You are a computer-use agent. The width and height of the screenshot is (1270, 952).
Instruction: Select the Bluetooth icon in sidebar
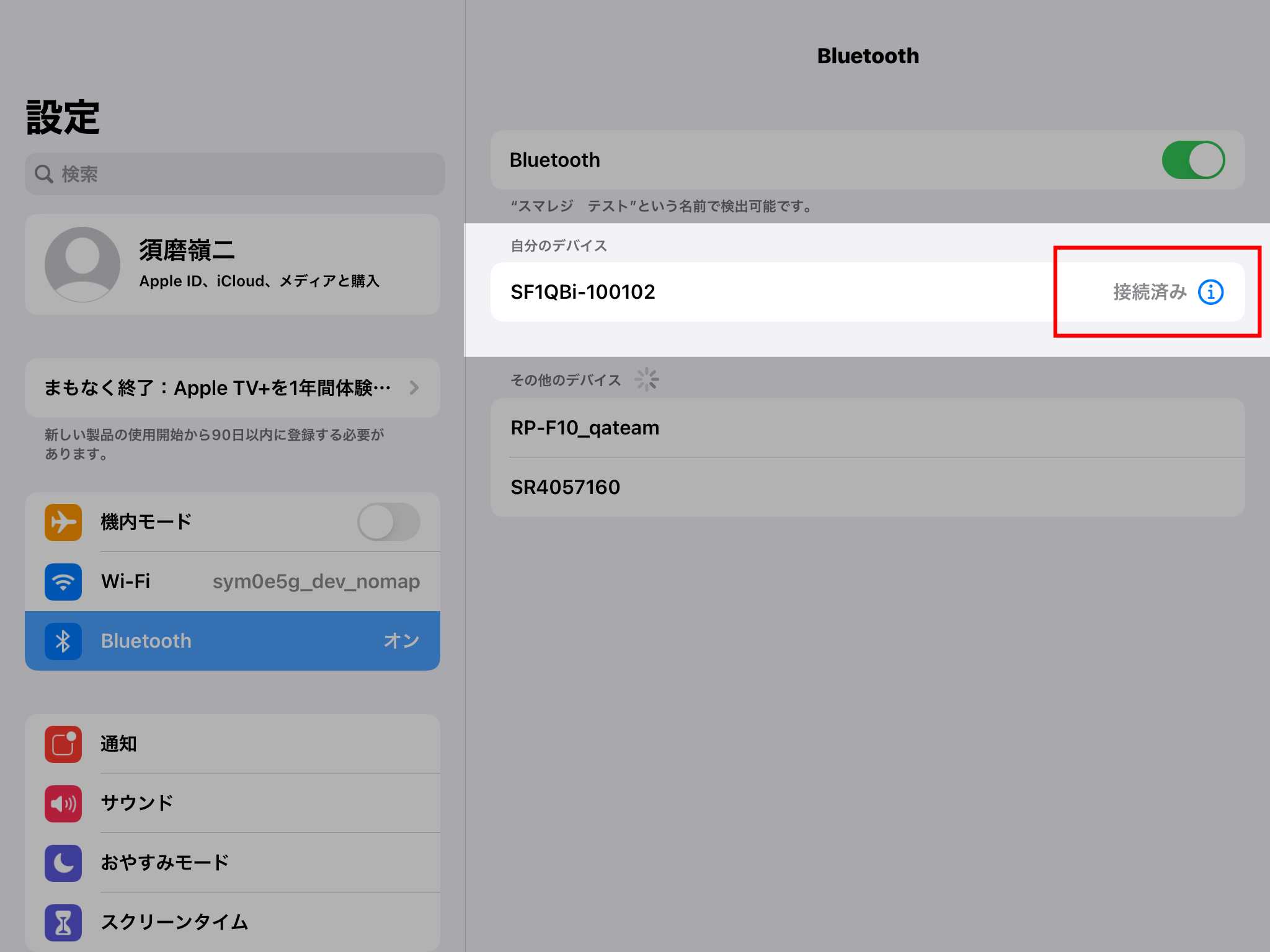63,641
